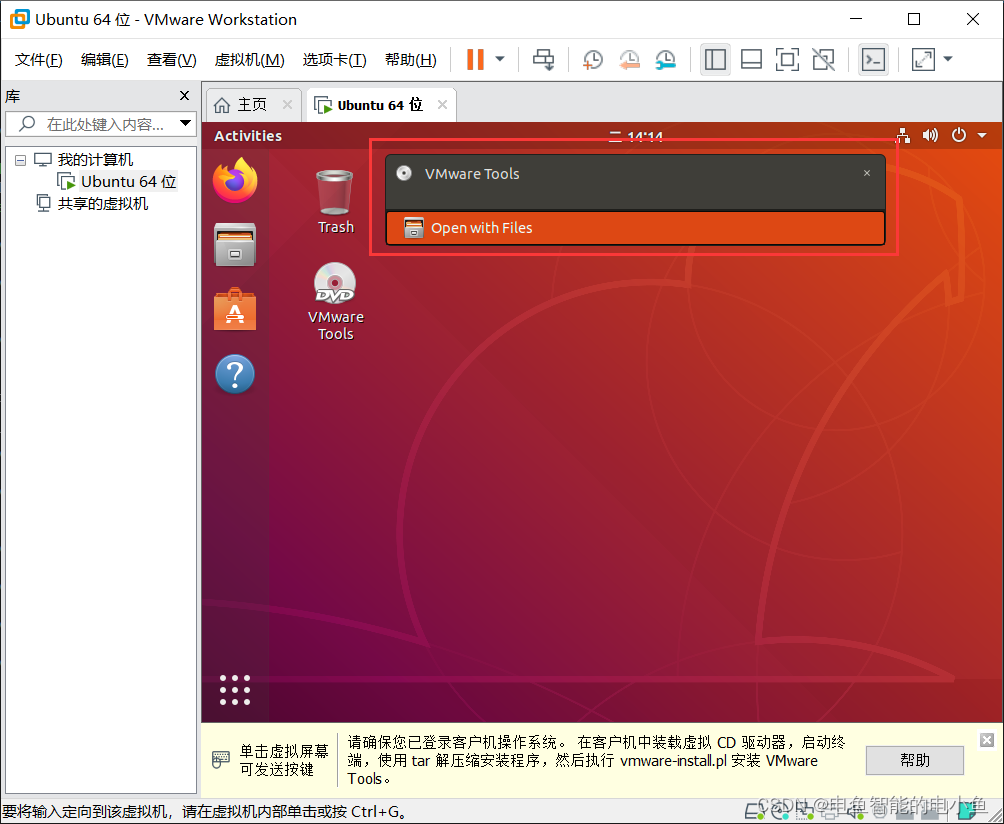
Task: Close the library 库 panel
Action: [x=184, y=96]
